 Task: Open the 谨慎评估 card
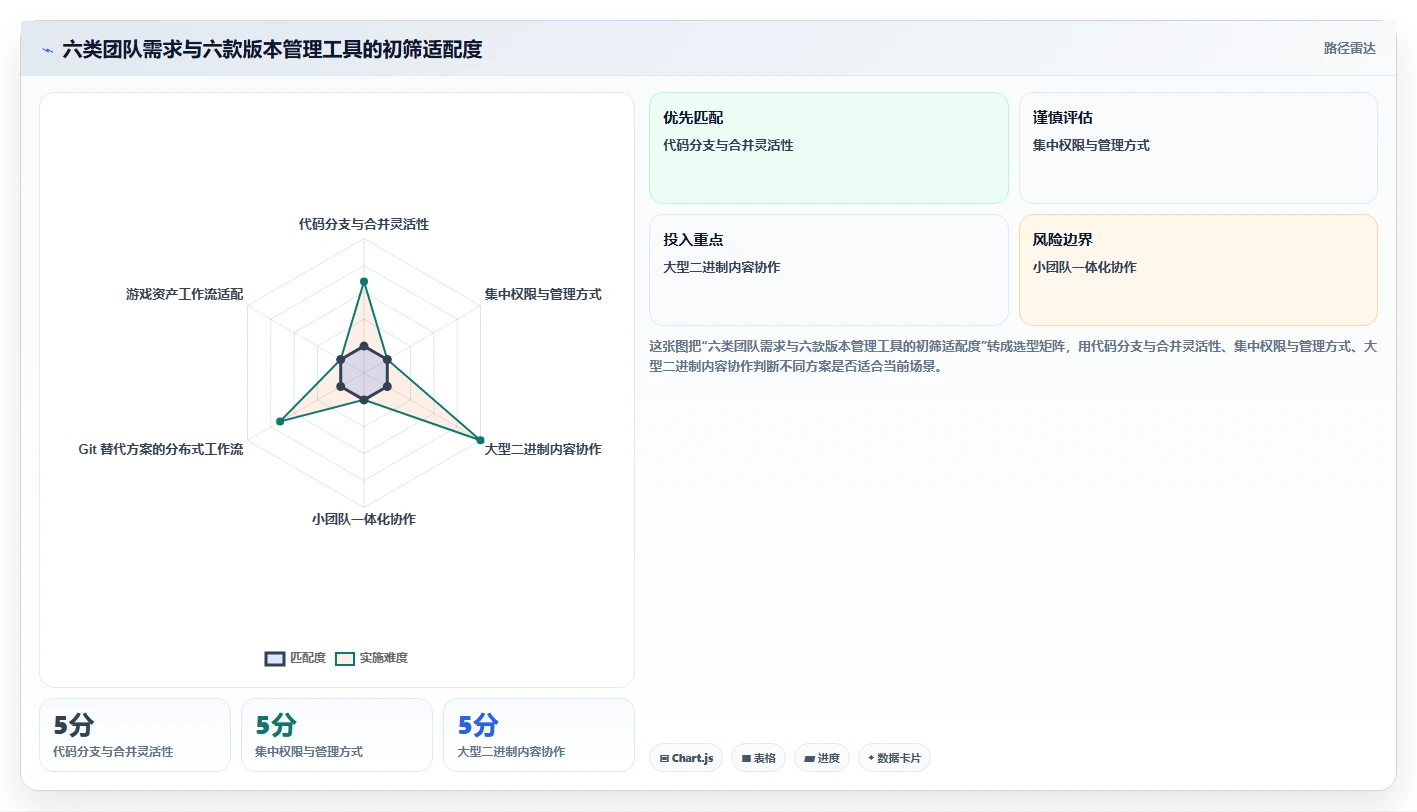[1198, 148]
